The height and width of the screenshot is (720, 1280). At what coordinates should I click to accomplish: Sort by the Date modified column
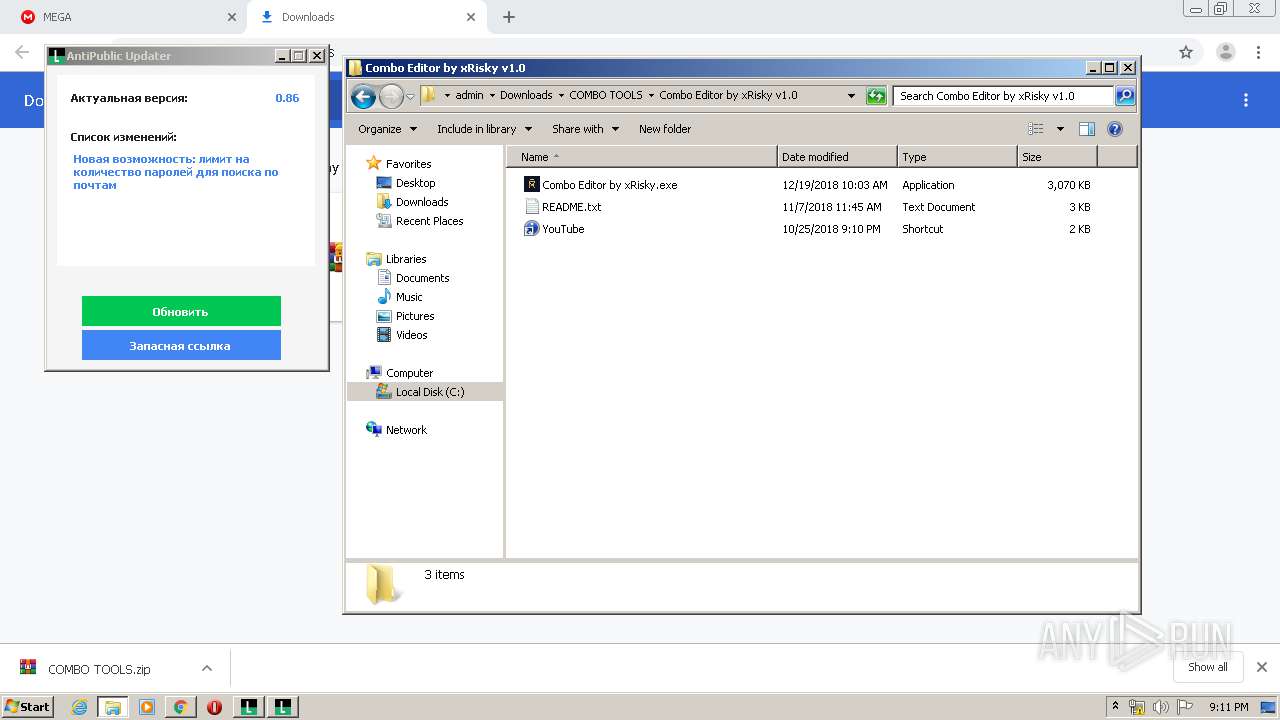coord(837,157)
